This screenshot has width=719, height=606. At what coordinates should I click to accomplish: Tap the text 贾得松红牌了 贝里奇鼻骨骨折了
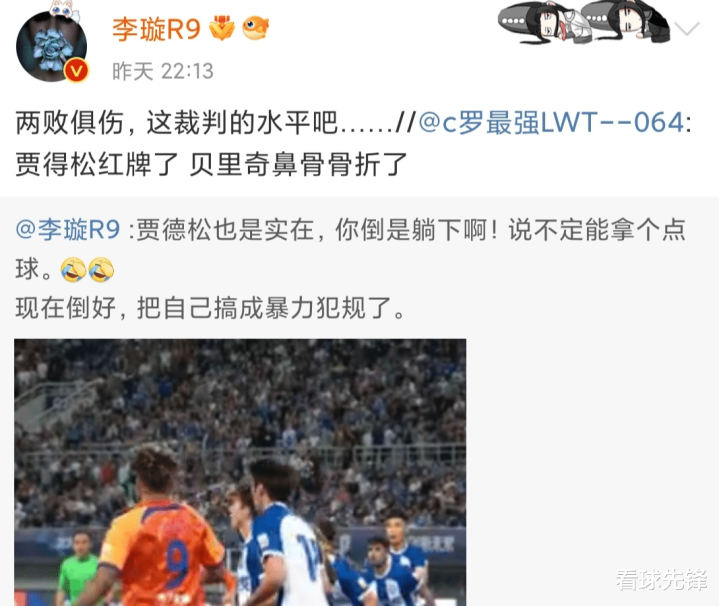211,164
